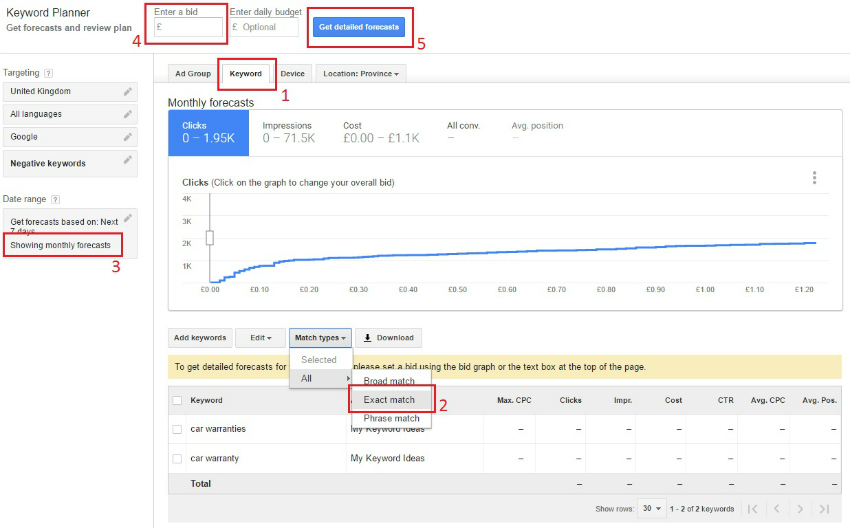The image size is (850, 528).
Task: Edit United Kingdom location targeting pencil icon
Action: coord(127,91)
